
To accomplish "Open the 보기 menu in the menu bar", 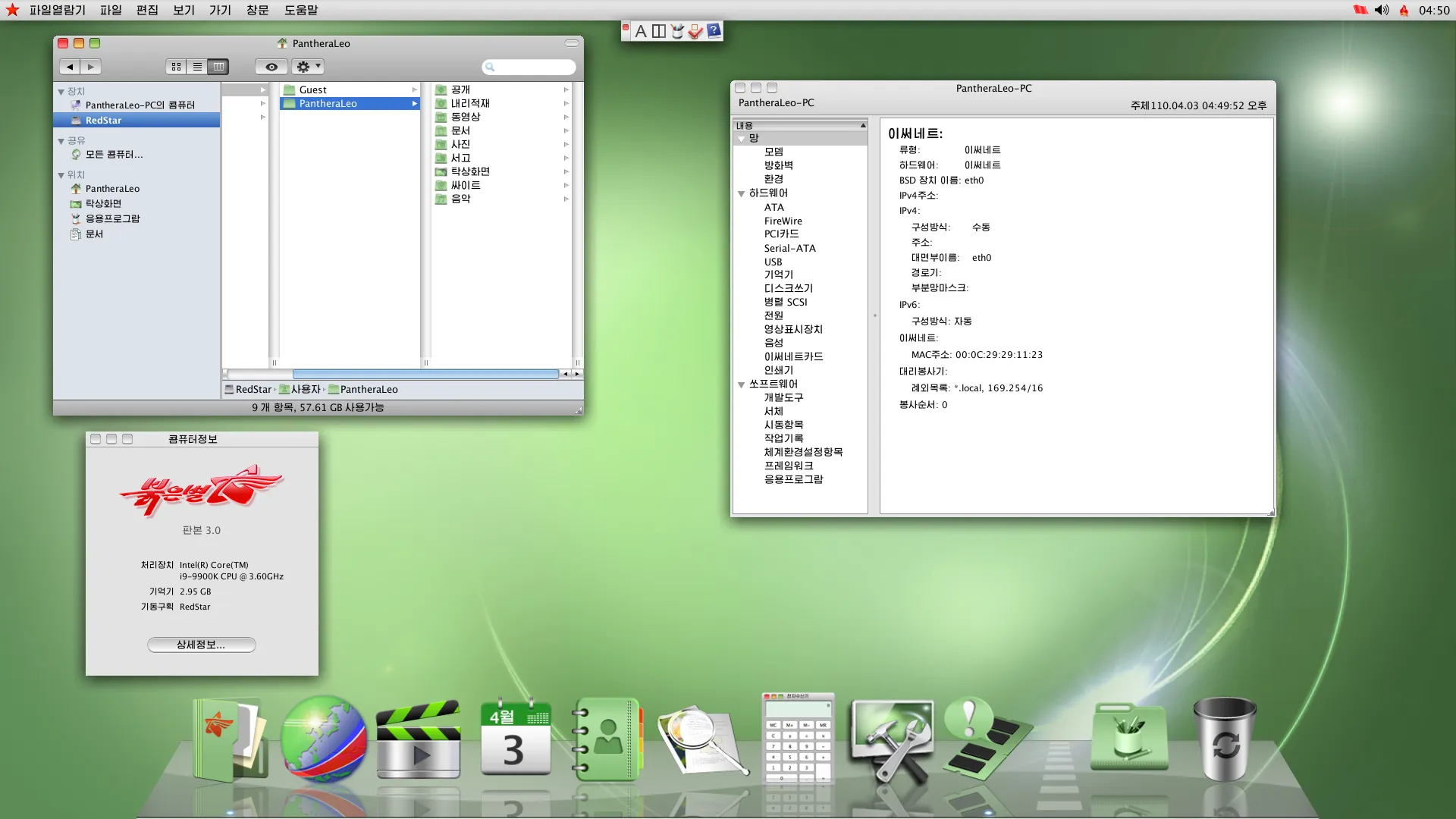I will point(183,10).
